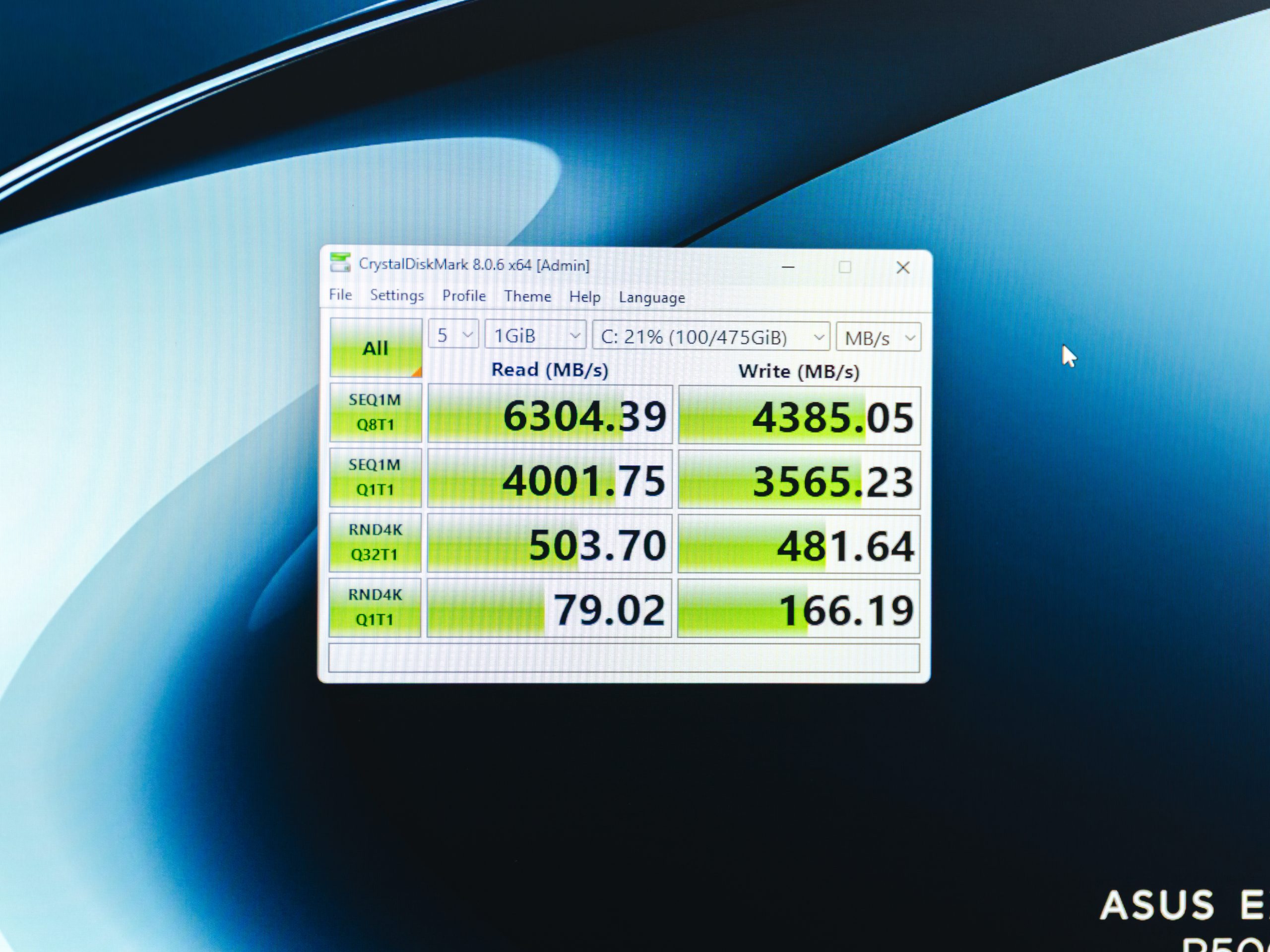
Task: Open the Profile menu
Action: [464, 296]
